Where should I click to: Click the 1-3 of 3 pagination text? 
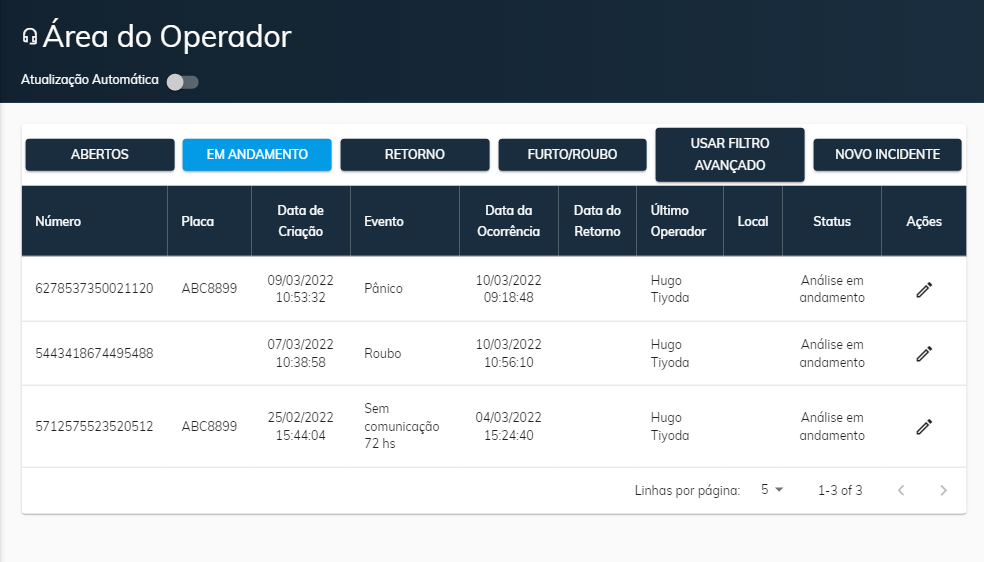840,490
